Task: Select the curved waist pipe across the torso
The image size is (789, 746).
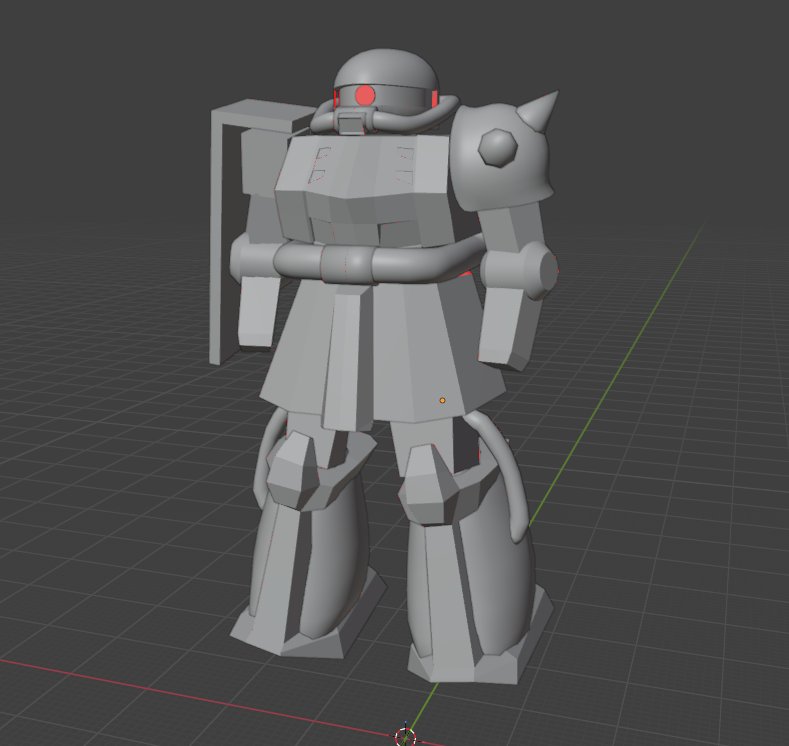Action: (377, 262)
